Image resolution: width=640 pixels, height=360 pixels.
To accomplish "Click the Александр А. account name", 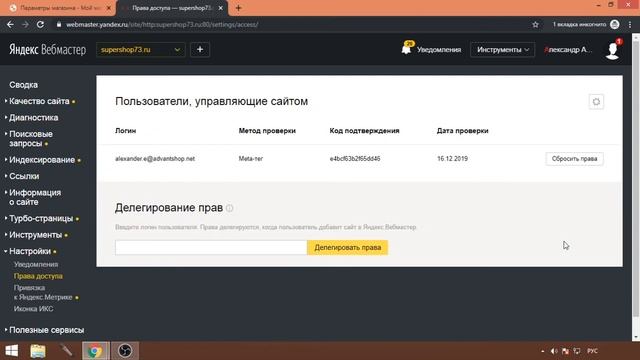I will (568, 50).
